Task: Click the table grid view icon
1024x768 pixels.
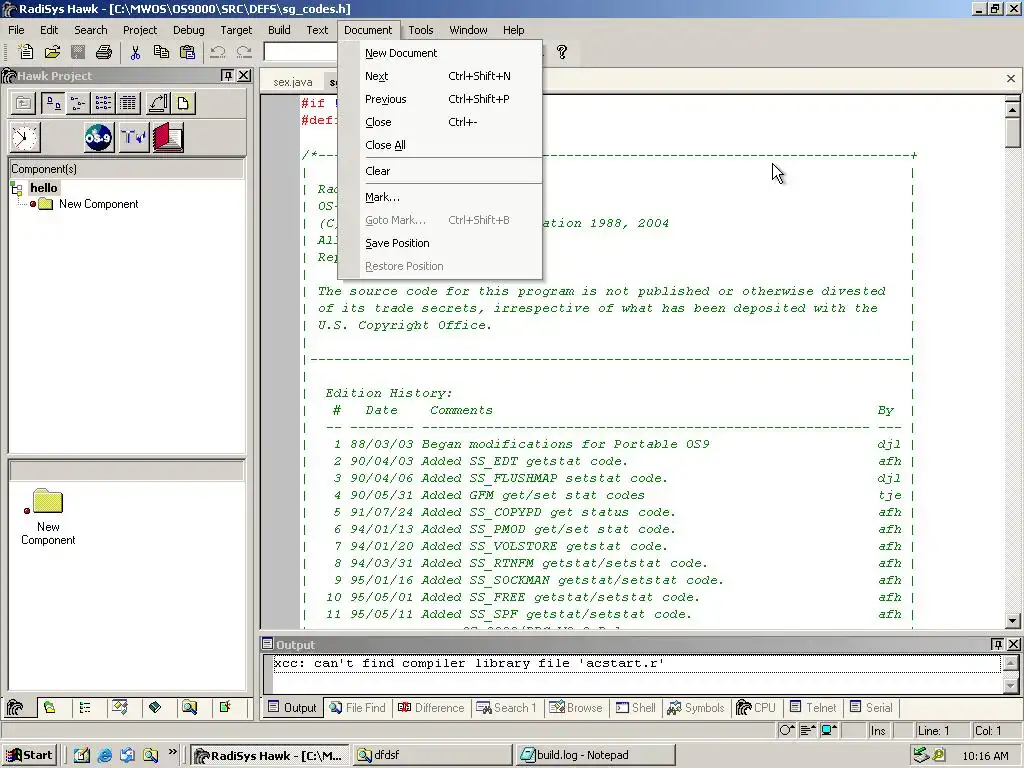Action: click(x=129, y=103)
